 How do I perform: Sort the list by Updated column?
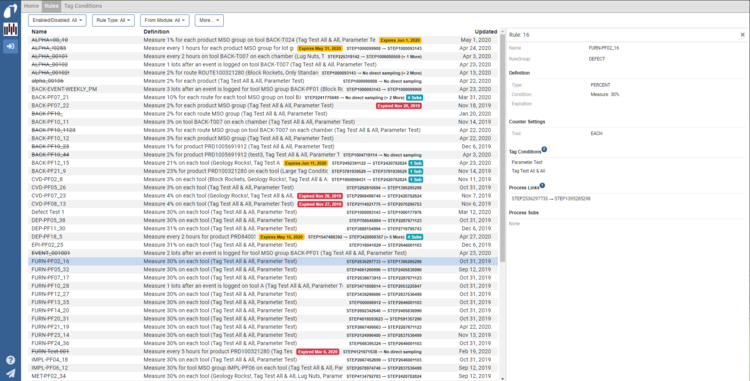[485, 32]
